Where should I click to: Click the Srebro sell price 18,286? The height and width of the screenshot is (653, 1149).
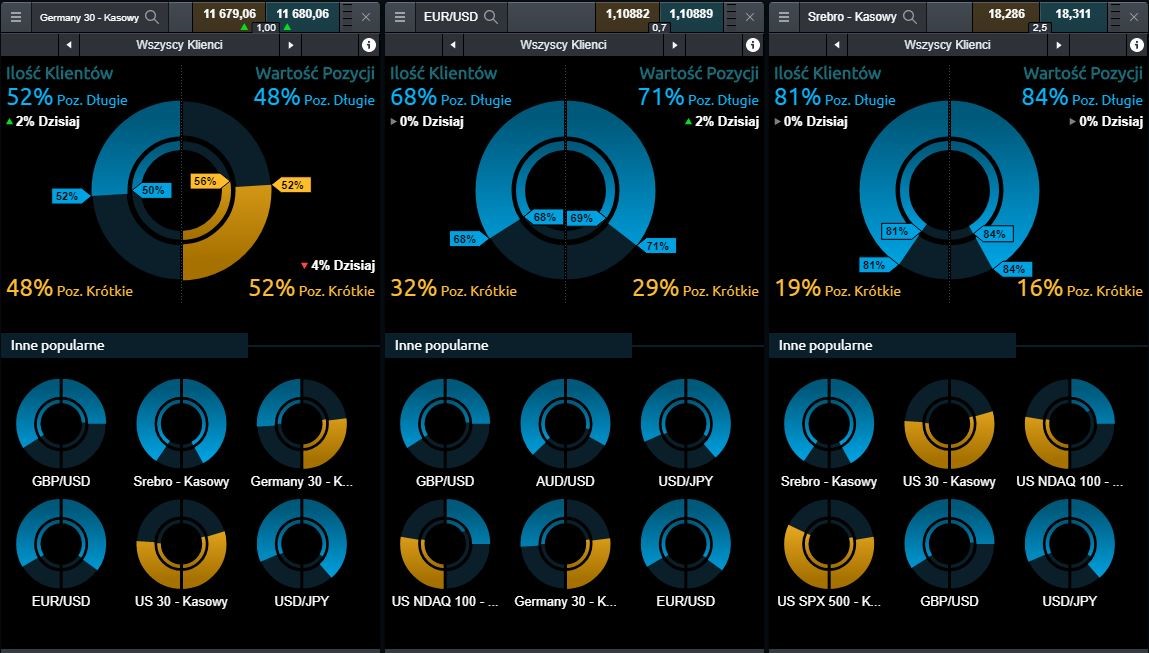click(x=1006, y=13)
